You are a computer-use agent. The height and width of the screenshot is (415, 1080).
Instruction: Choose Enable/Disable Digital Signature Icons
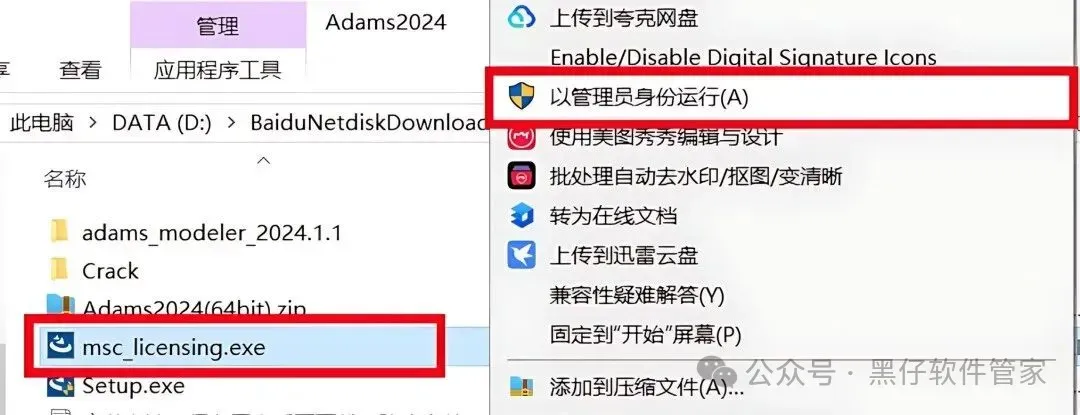[743, 57]
